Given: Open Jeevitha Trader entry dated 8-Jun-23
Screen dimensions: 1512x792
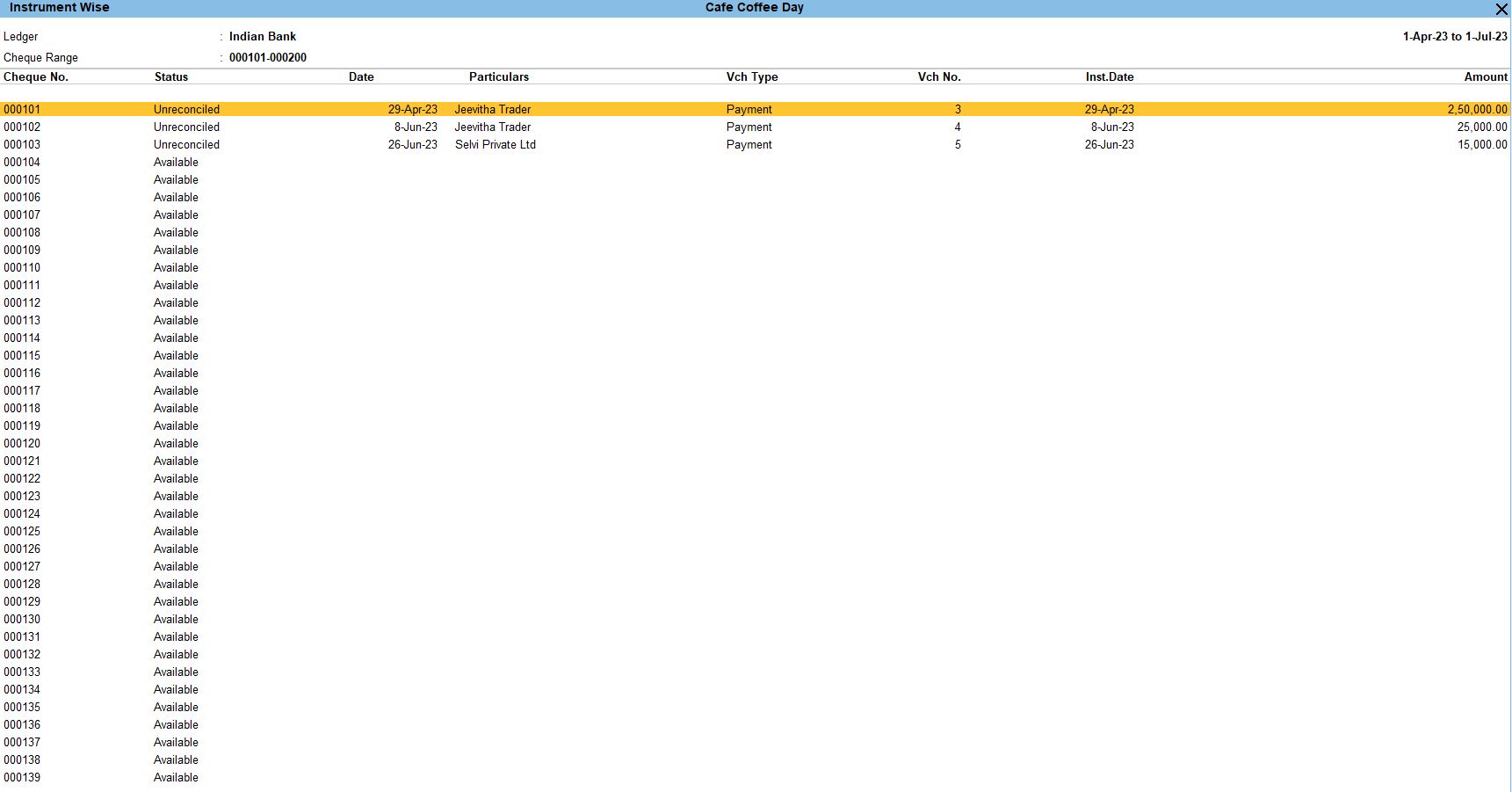Looking at the screenshot, I should pos(492,127).
